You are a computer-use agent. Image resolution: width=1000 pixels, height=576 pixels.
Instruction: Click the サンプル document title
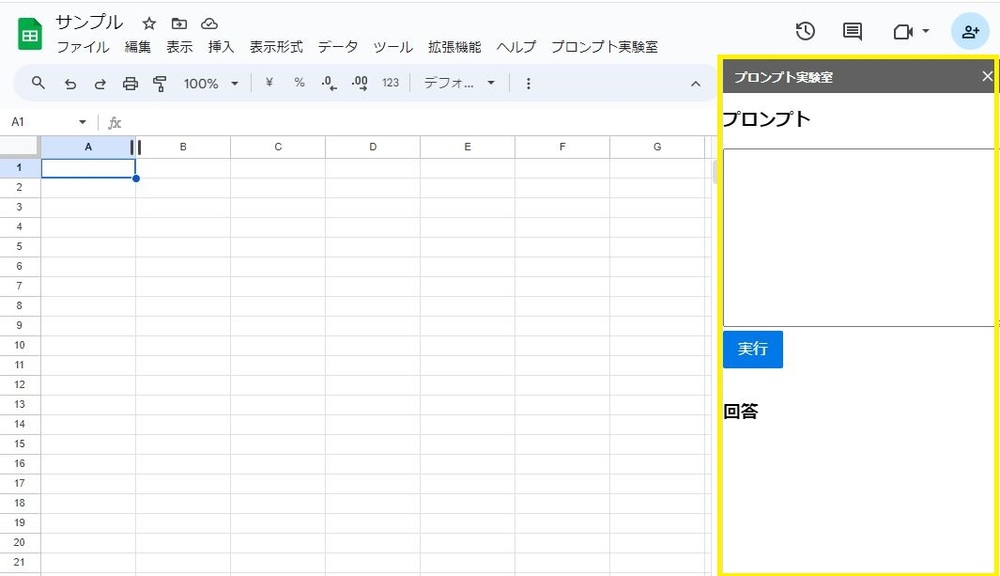[x=89, y=22]
